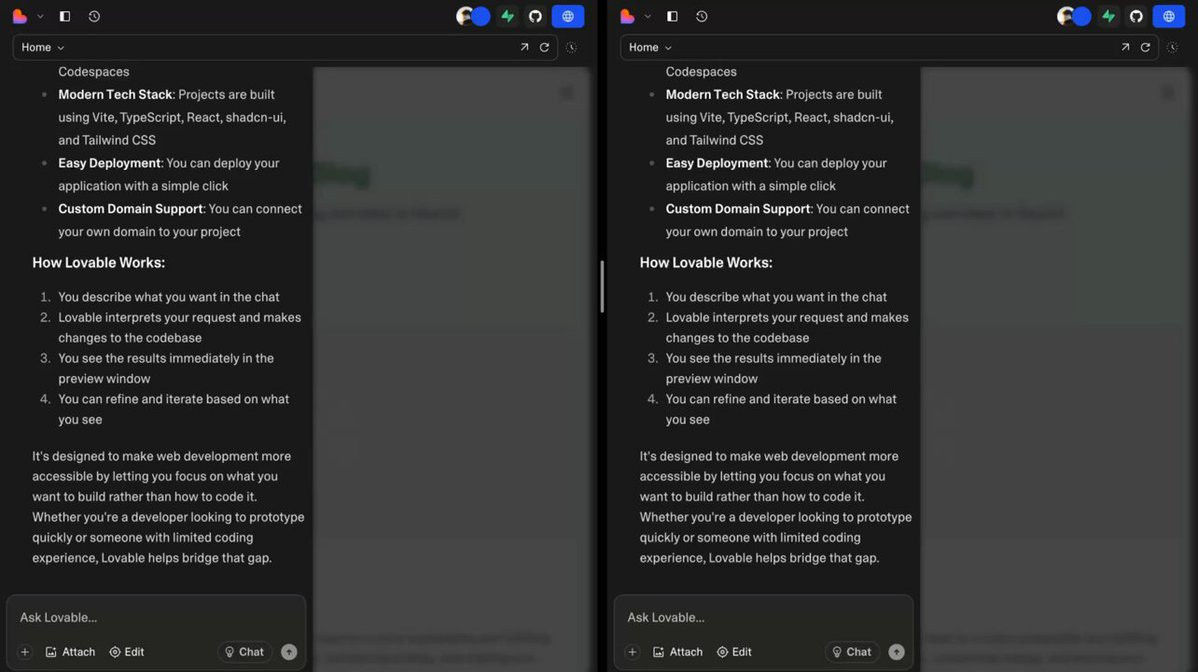This screenshot has height=672, width=1198.
Task: Click the user avatar in right window
Action: (x=1065, y=16)
